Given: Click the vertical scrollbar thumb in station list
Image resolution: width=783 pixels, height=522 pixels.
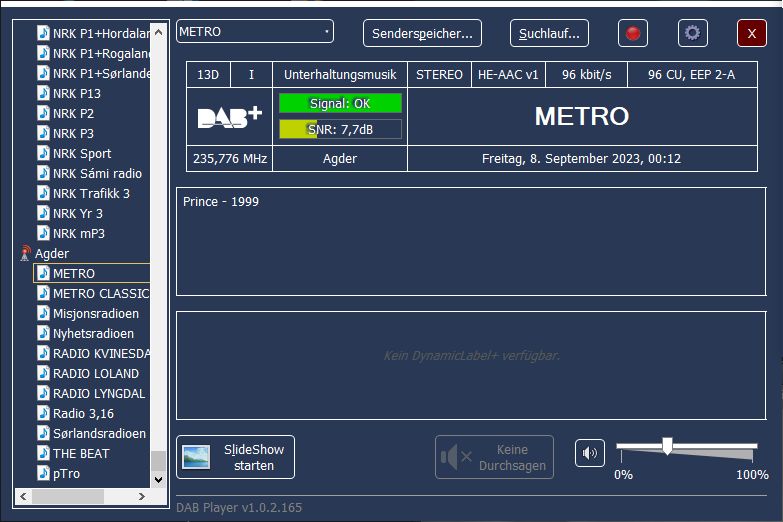Looking at the screenshot, I should tap(158, 461).
